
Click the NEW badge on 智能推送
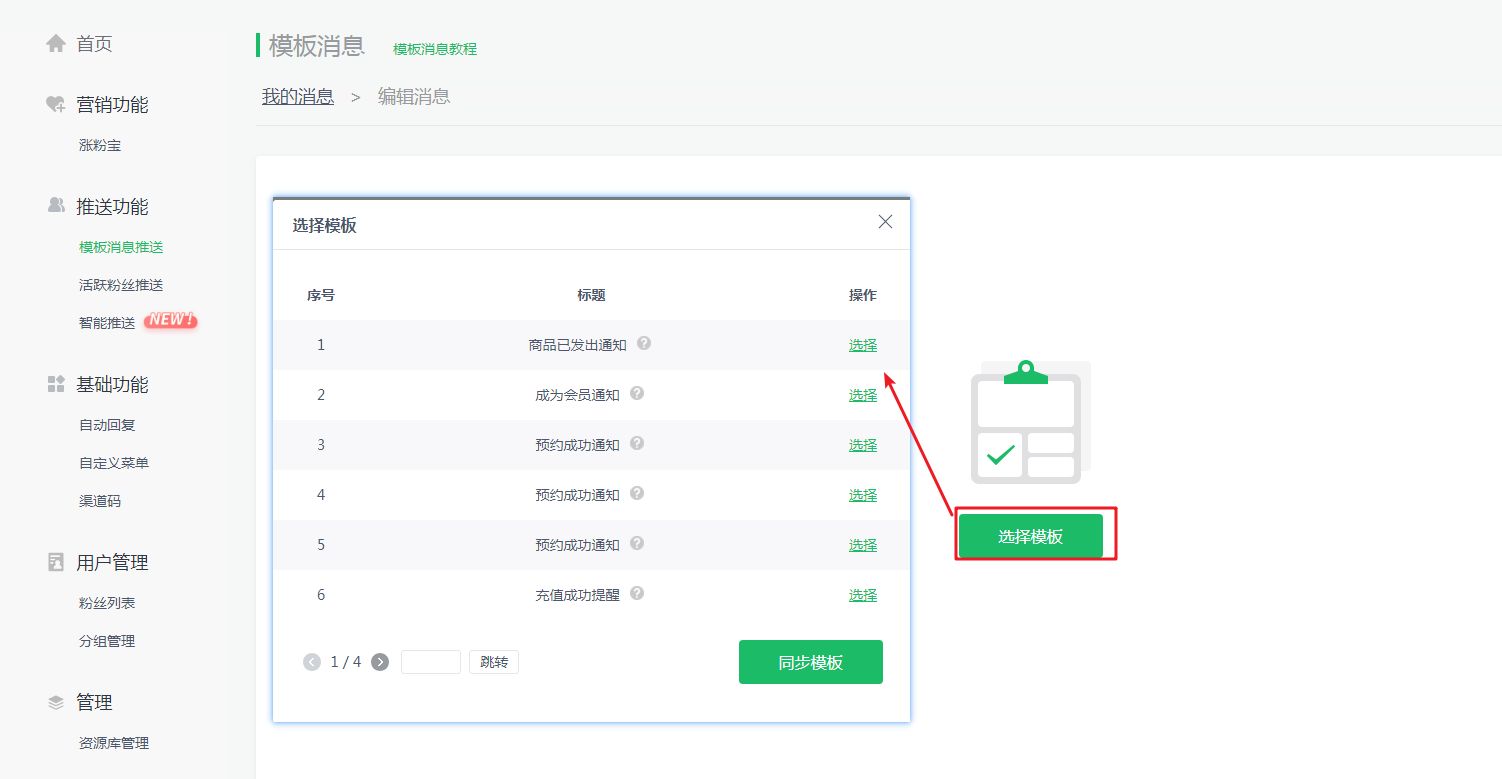point(171,320)
